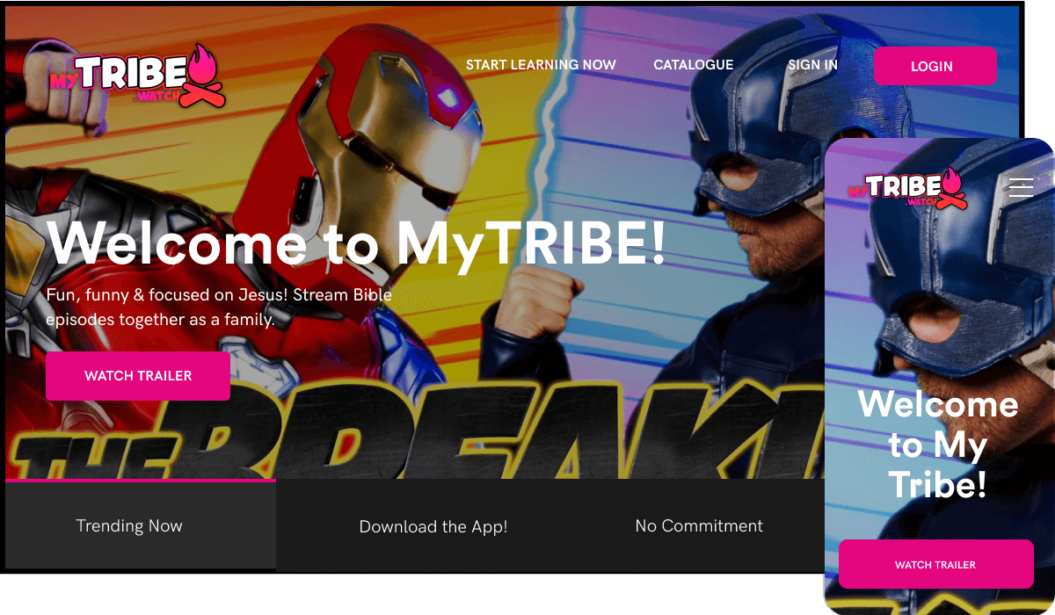Click the 'Fun, funny & focused on Jesus!' tagline

tap(219, 307)
